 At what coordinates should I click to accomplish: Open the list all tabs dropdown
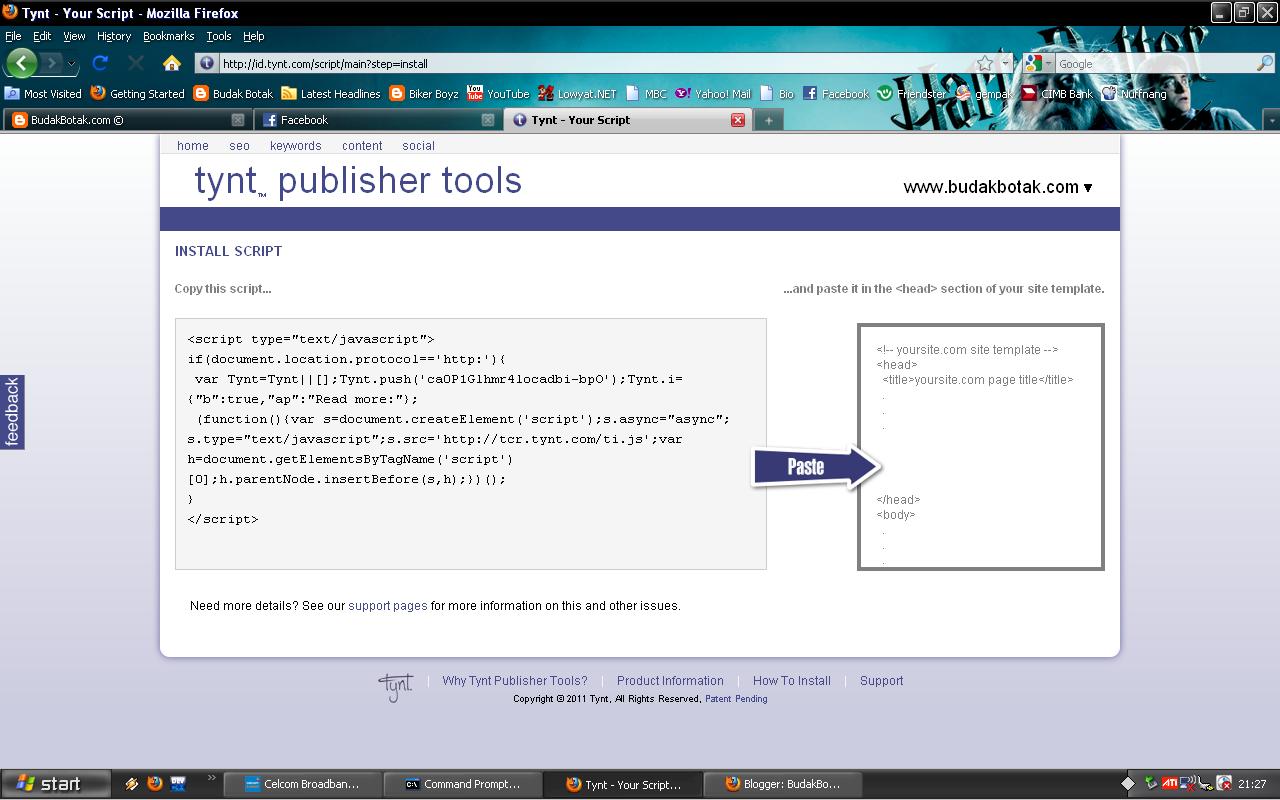(x=1271, y=120)
